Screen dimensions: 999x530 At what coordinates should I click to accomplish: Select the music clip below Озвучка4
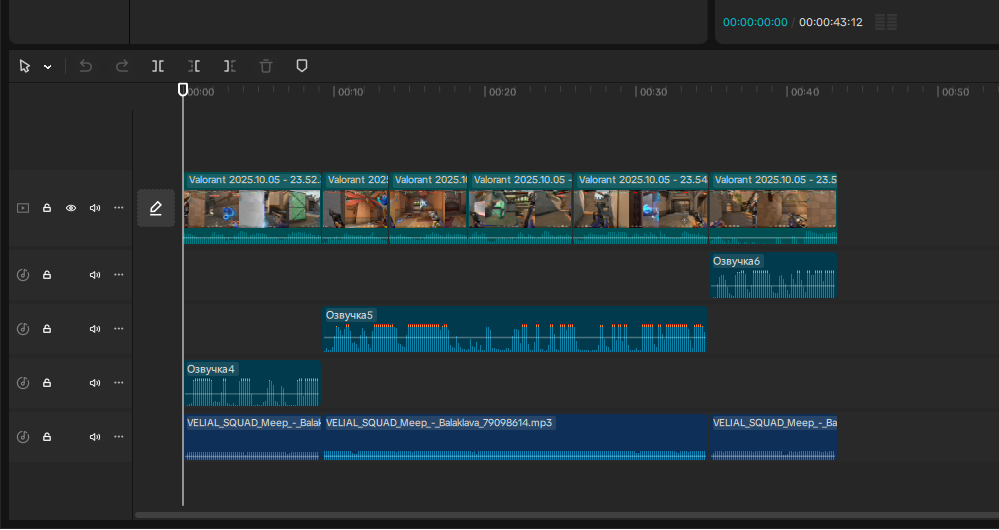252,437
